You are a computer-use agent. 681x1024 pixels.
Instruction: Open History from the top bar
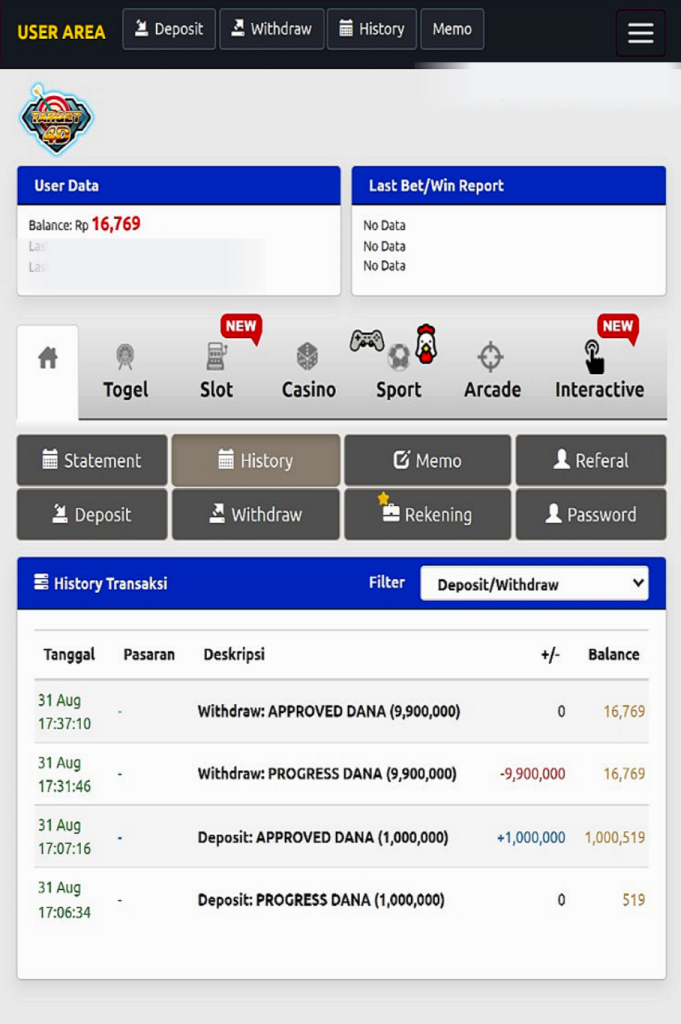[371, 29]
